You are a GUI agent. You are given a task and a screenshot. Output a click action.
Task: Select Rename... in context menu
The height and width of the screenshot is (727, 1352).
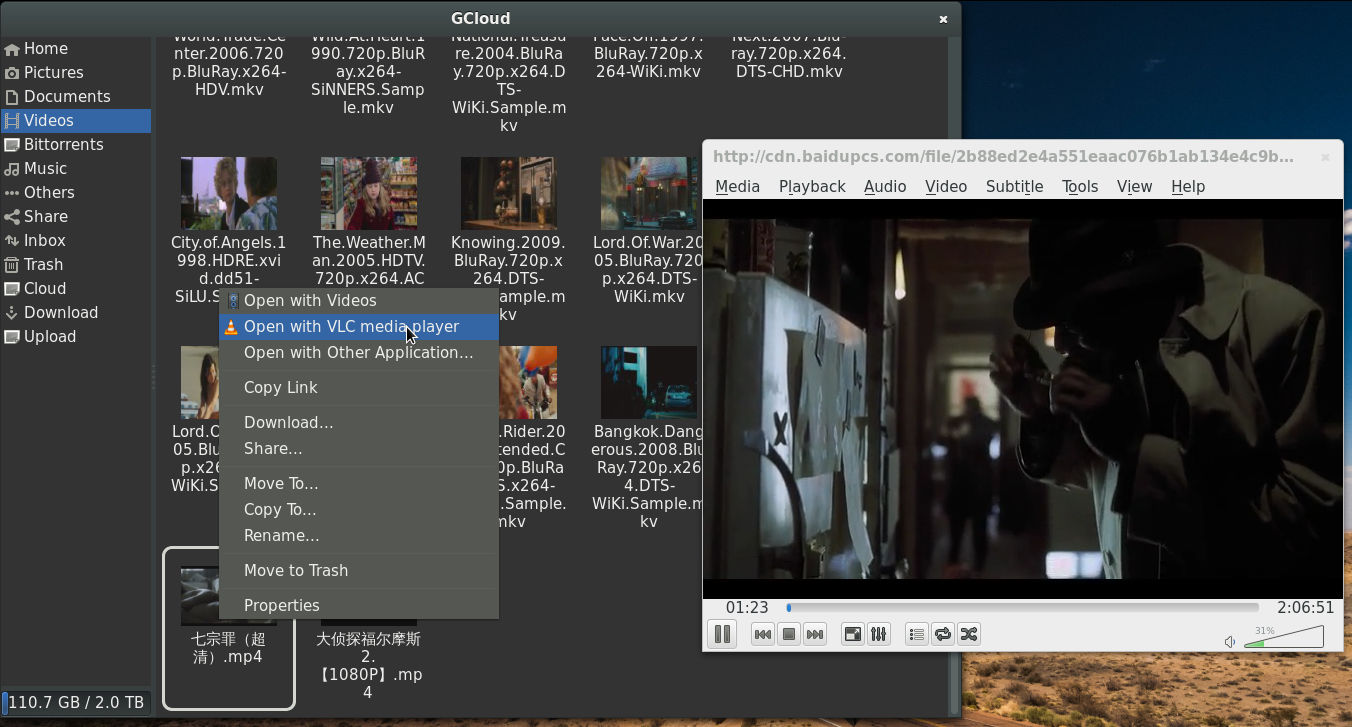click(359, 535)
